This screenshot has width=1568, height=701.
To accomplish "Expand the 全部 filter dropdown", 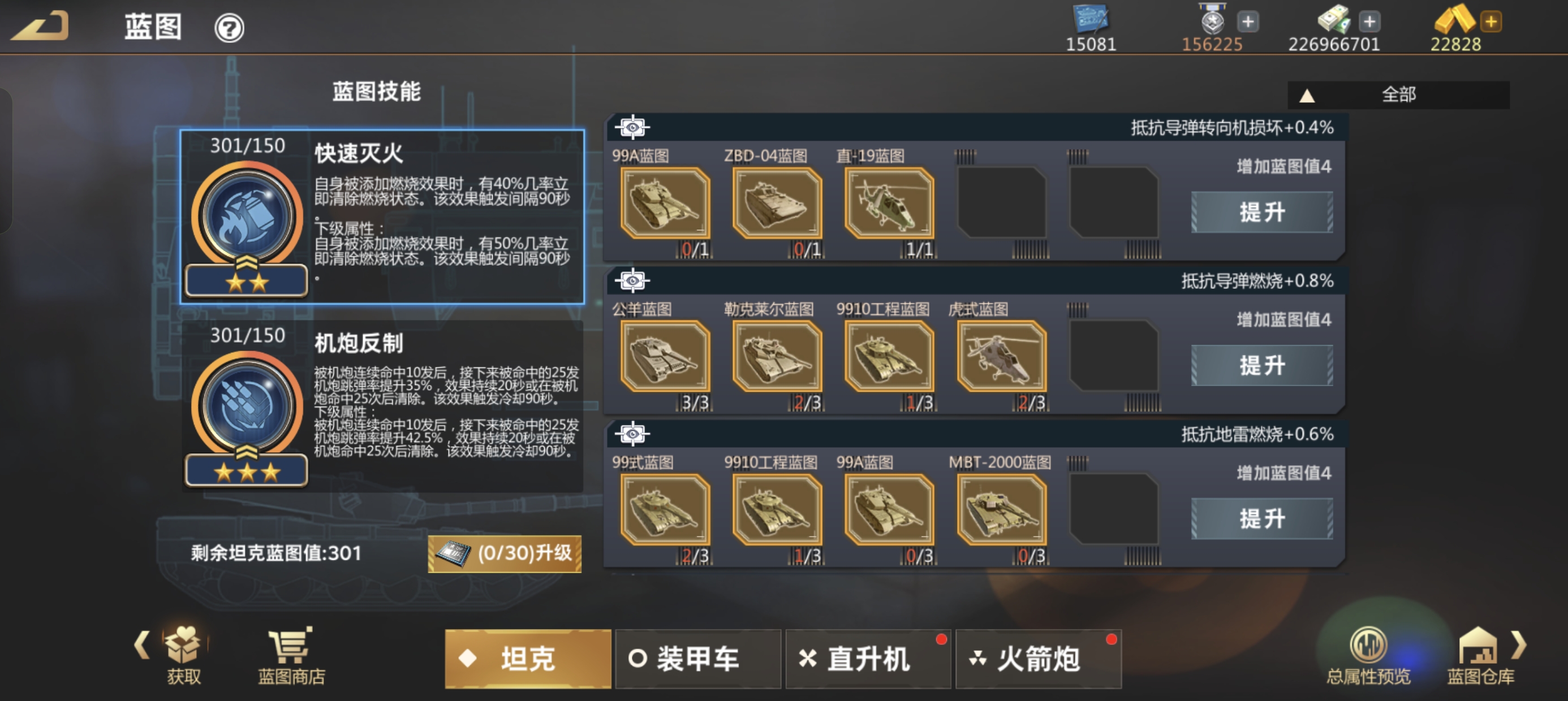I will [1398, 95].
